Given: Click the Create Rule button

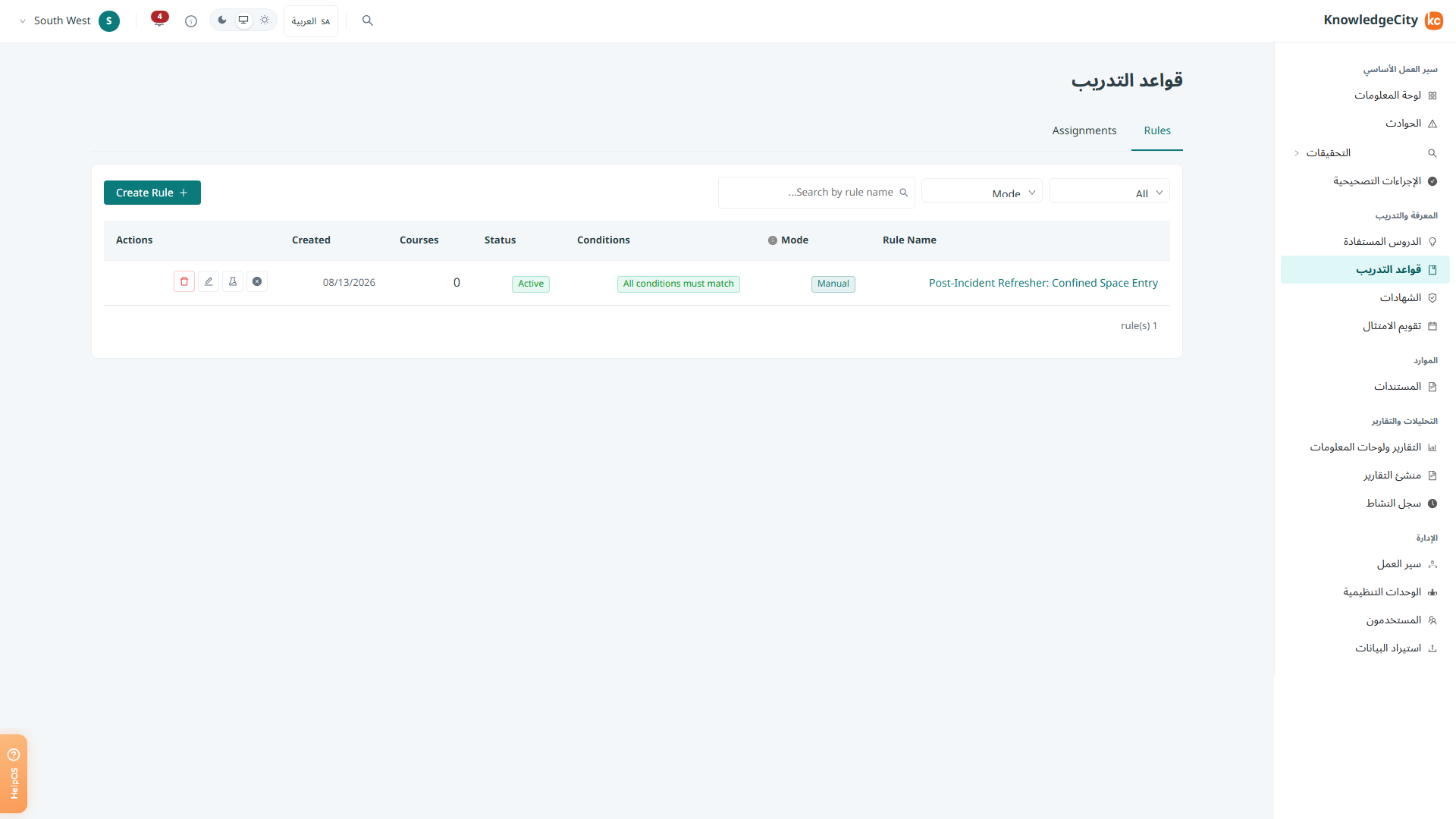Looking at the screenshot, I should coord(152,193).
